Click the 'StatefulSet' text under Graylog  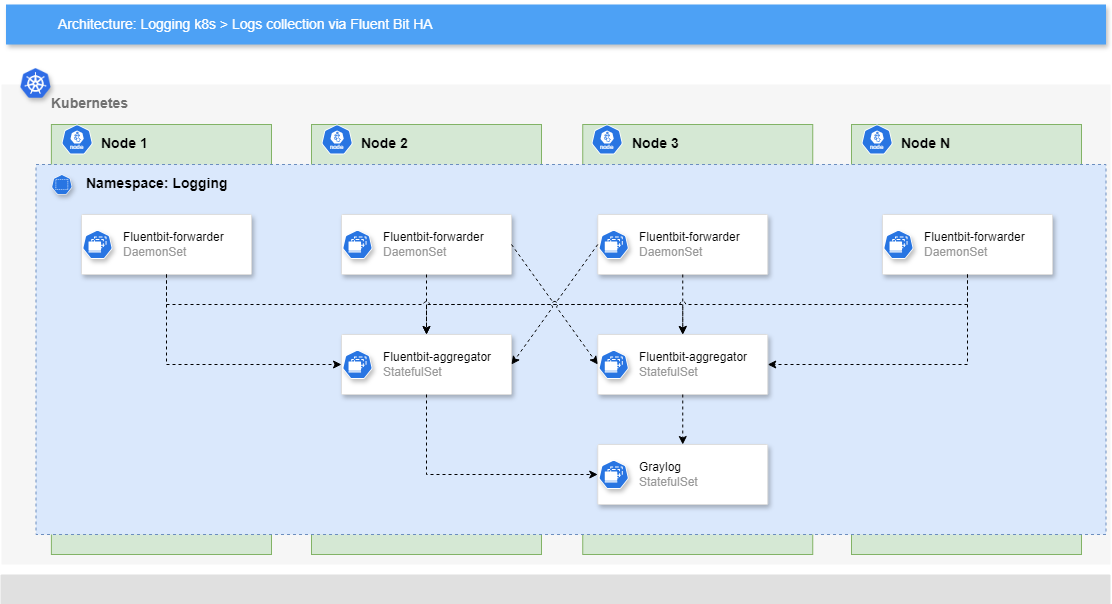(x=668, y=482)
